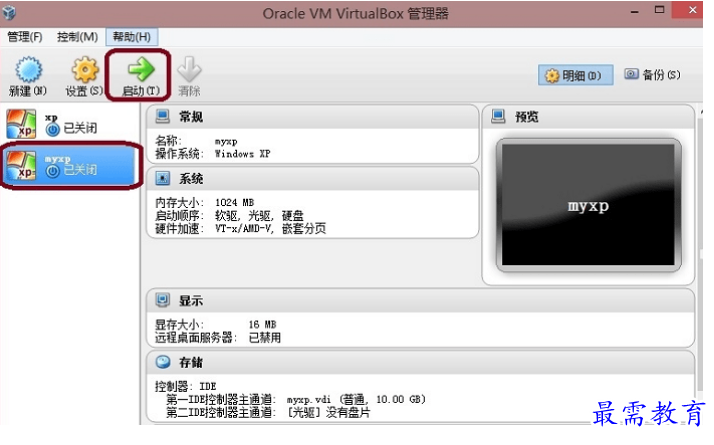Screen dimensions: 714x445
Task: Open the 帮助(H) menu
Action: tap(132, 36)
